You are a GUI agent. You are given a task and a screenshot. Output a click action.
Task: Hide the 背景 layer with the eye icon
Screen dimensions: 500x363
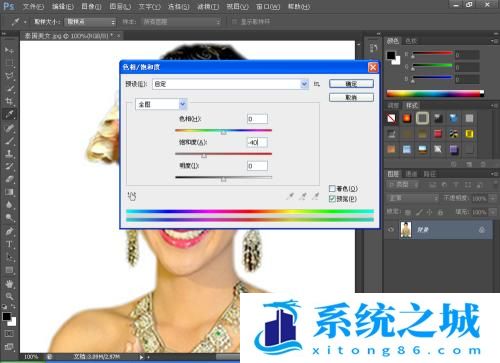391,229
